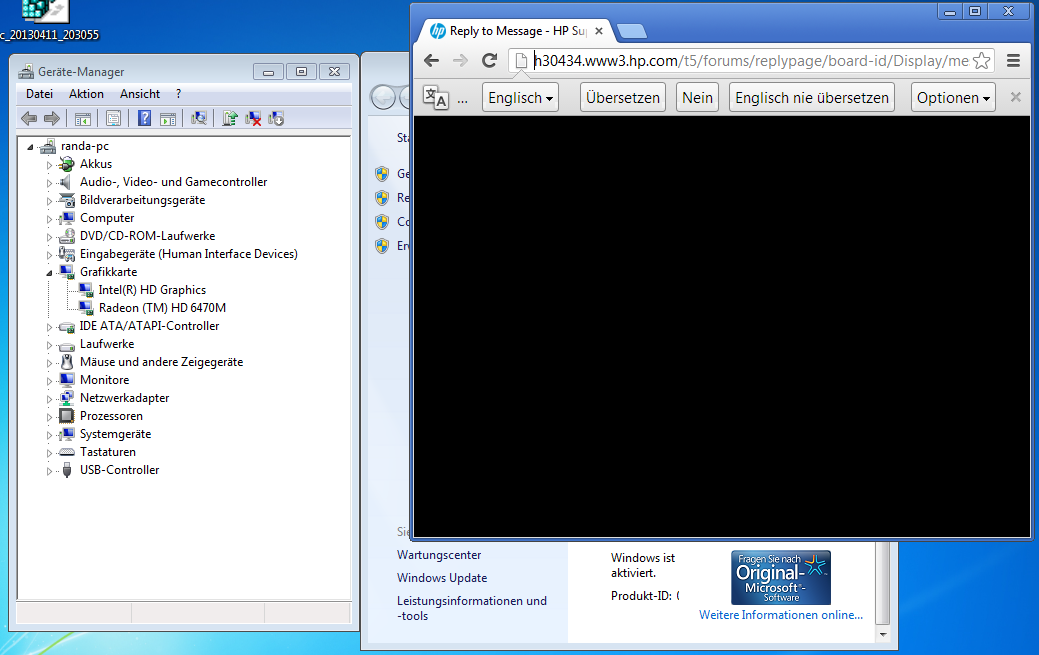Toggle console tree pane in Geräte-Manager toolbar
Image resolution: width=1039 pixels, height=655 pixels.
click(x=83, y=119)
